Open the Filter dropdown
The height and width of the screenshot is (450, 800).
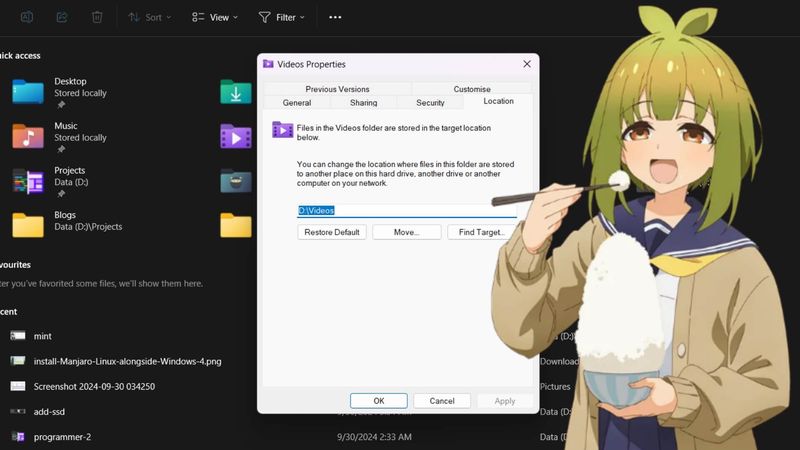click(x=282, y=17)
